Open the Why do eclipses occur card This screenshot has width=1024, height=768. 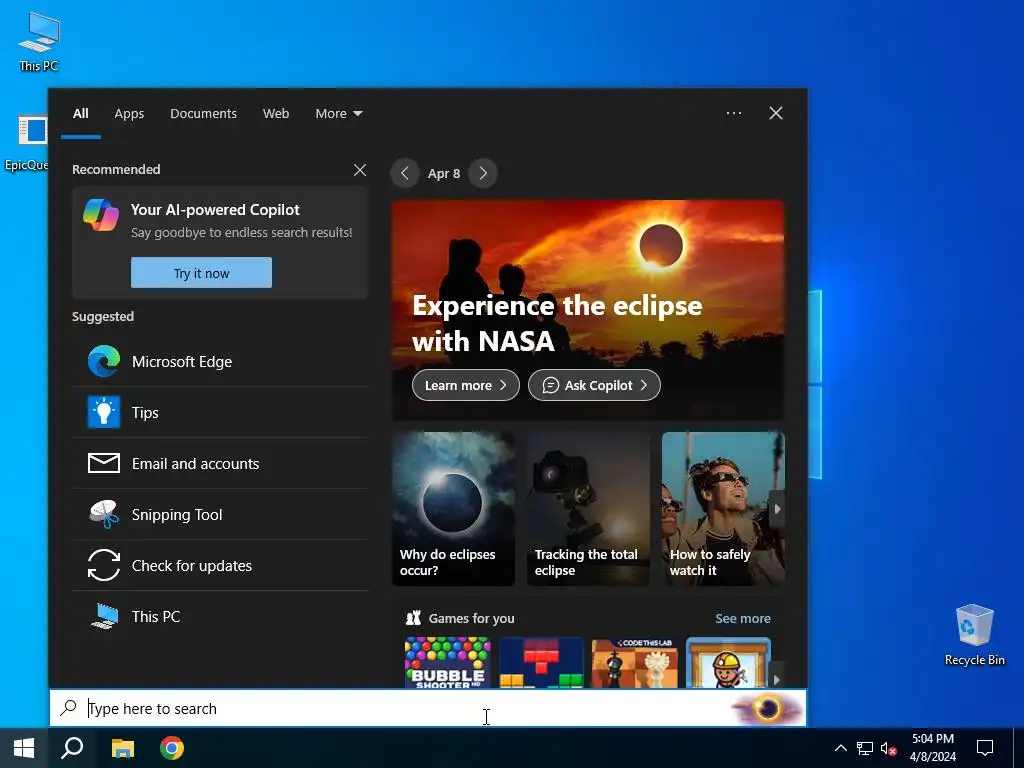[x=453, y=509]
